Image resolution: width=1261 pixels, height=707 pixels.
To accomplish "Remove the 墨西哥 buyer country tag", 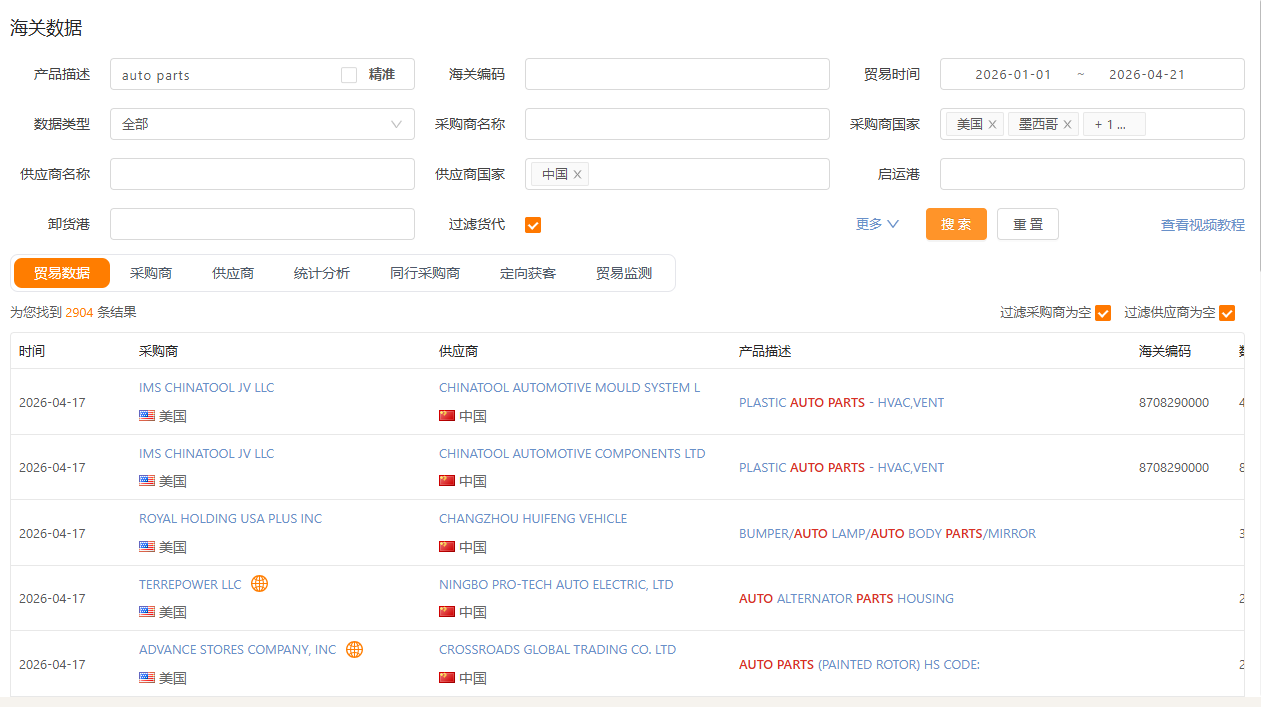I will click(x=1067, y=125).
